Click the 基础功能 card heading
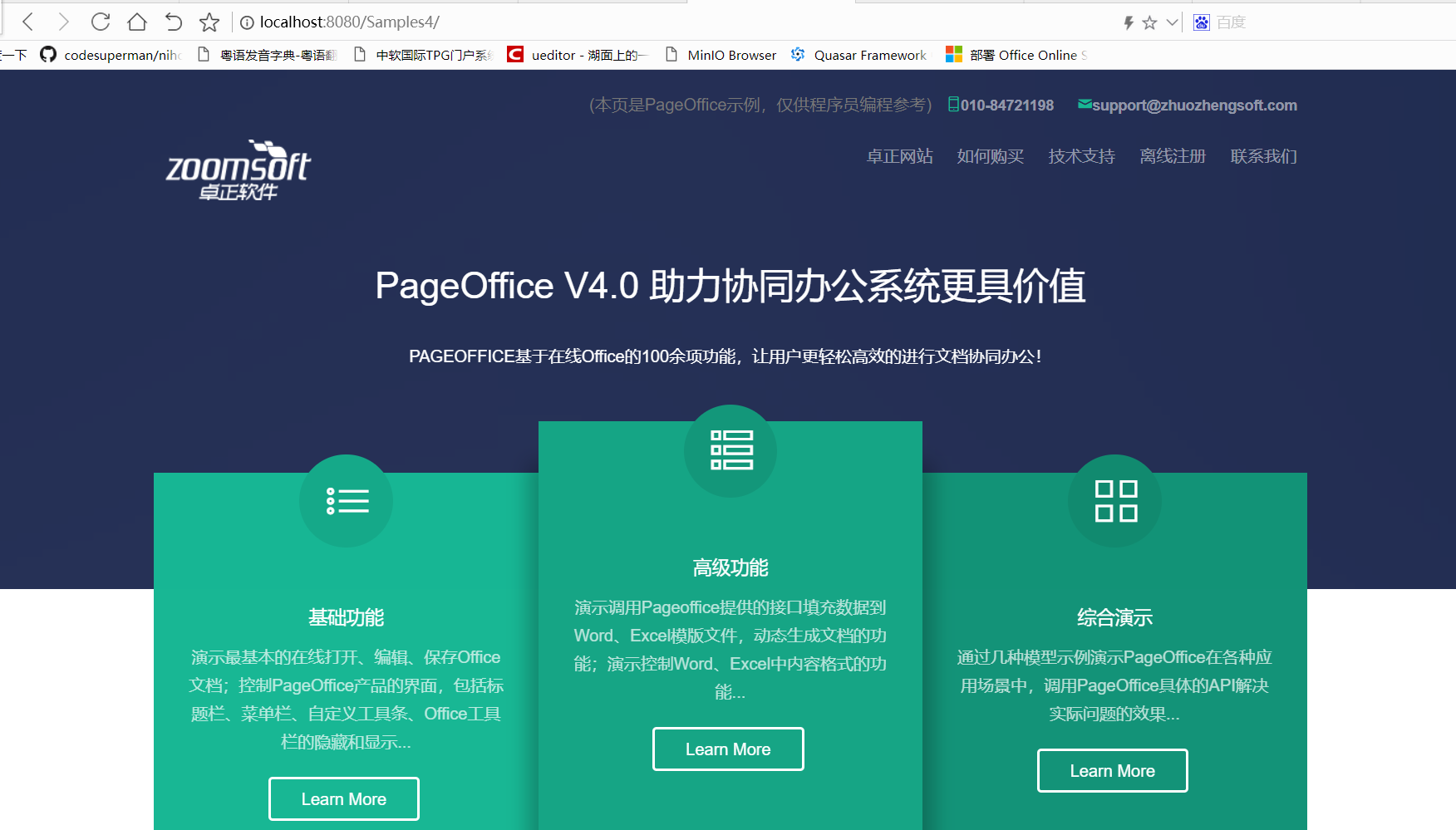This screenshot has height=830, width=1456. coord(346,617)
